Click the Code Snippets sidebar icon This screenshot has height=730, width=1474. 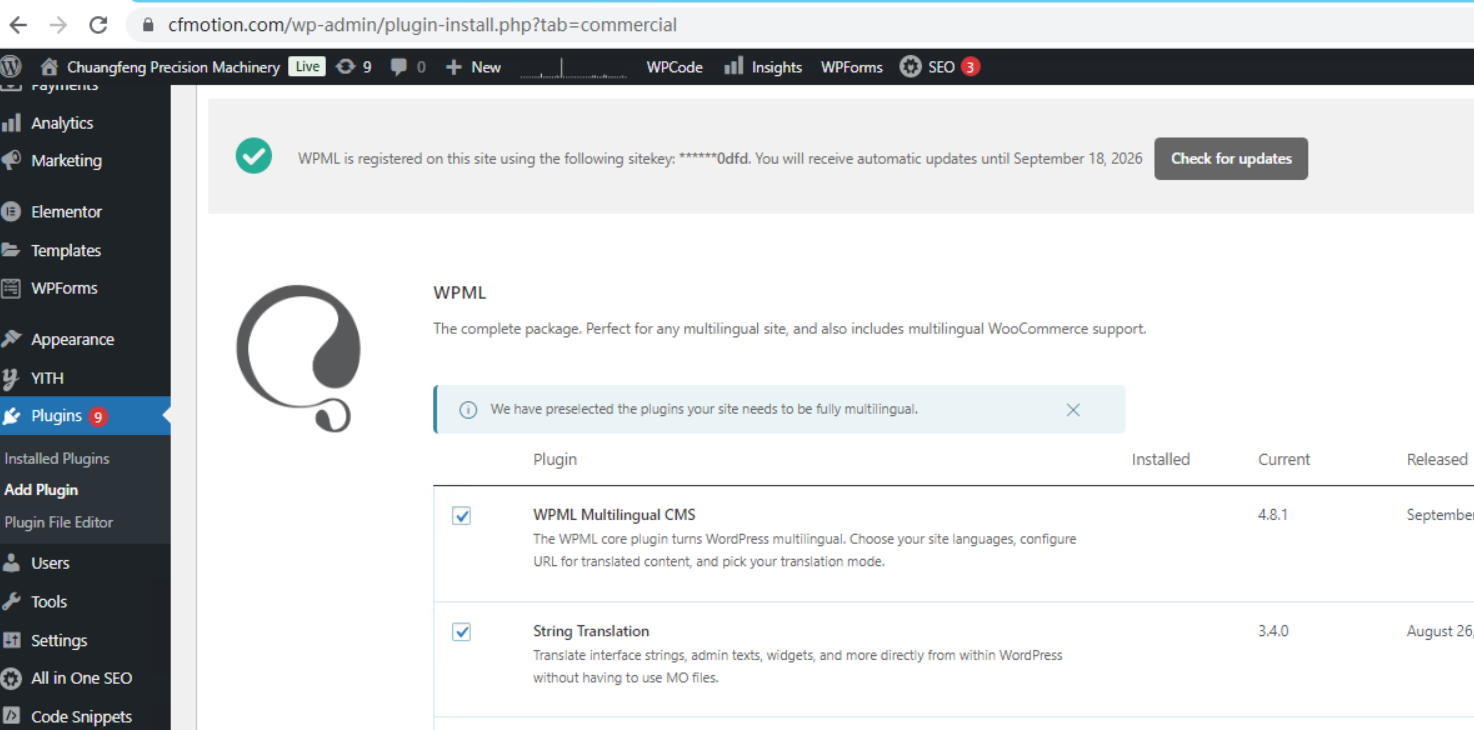11,716
